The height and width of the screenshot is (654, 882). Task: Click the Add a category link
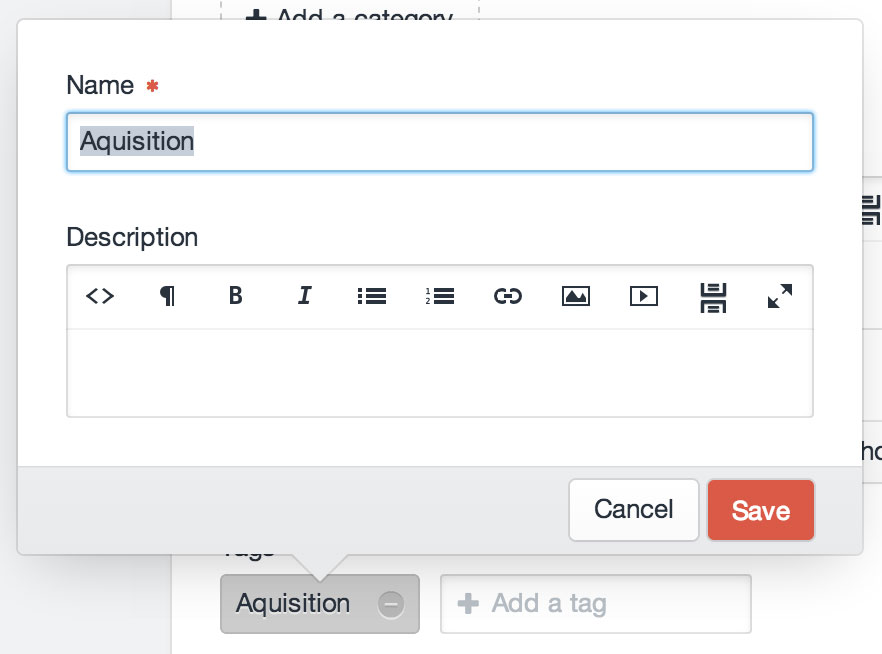point(350,14)
